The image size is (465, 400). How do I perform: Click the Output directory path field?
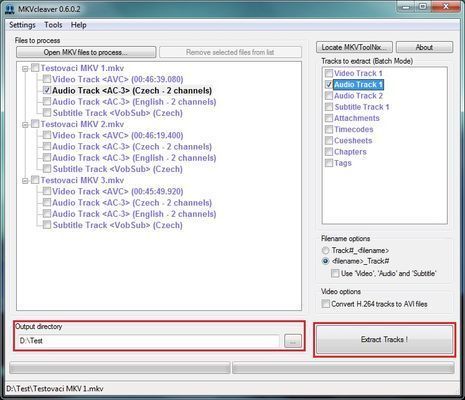pyautogui.click(x=149, y=341)
